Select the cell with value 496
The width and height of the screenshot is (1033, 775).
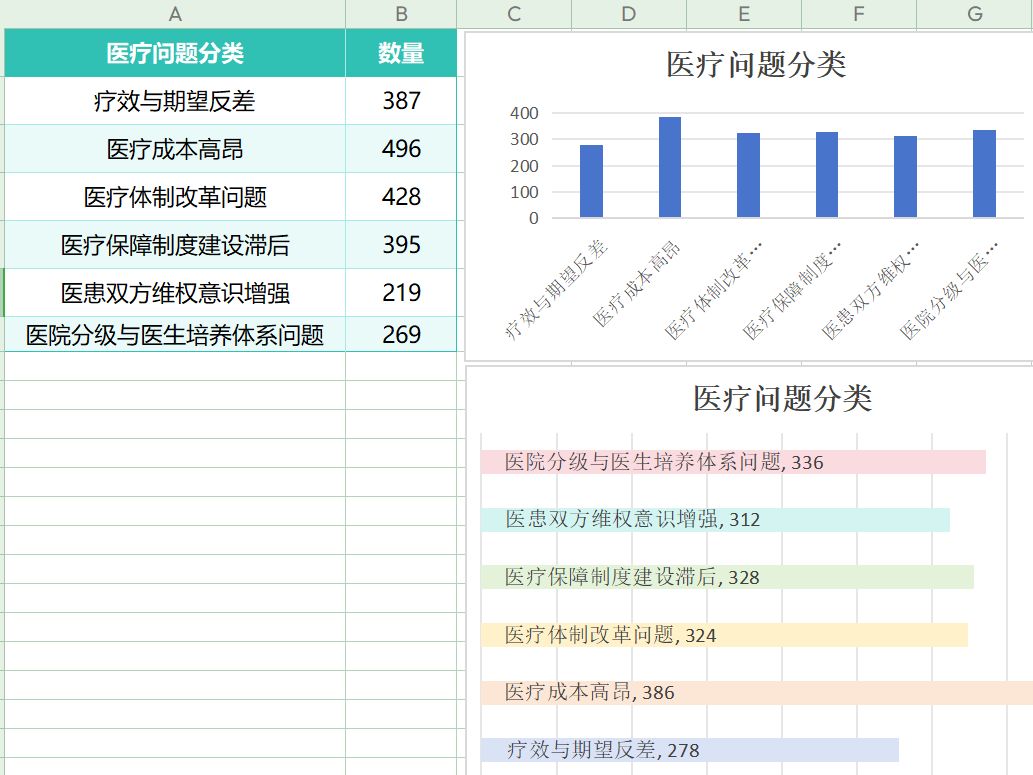click(401, 149)
